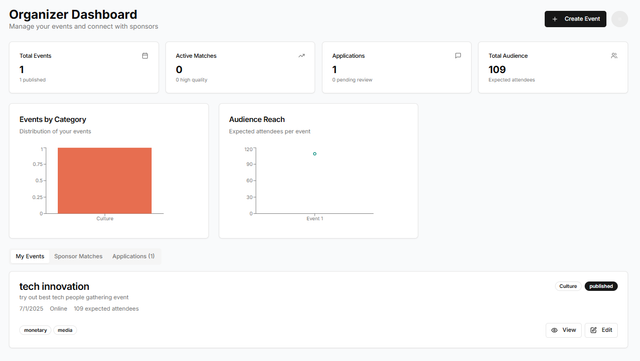Click the Edit button for tech innovation
Screen dimensions: 640x361
[601, 330]
